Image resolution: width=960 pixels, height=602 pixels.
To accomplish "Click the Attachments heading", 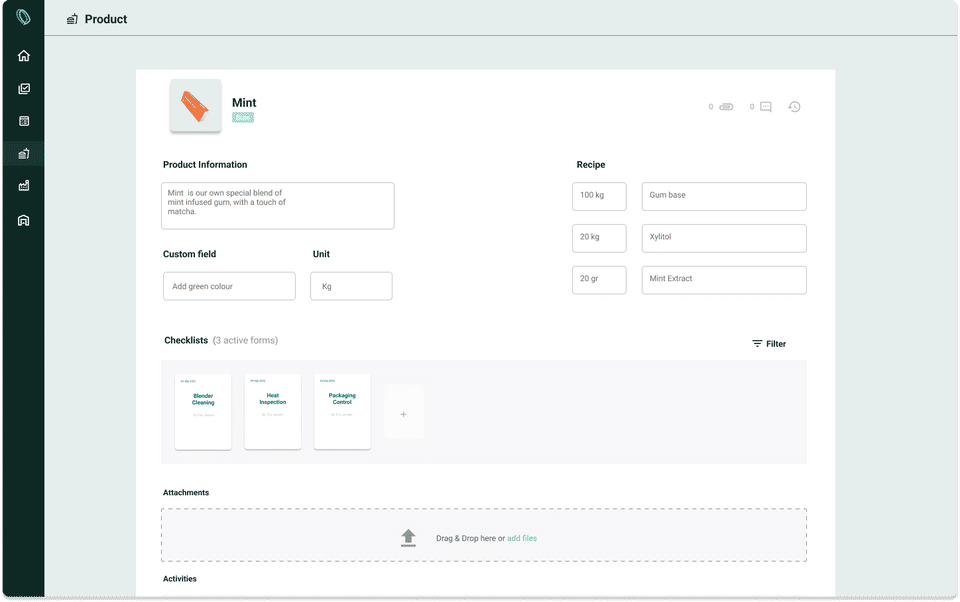I will (186, 492).
